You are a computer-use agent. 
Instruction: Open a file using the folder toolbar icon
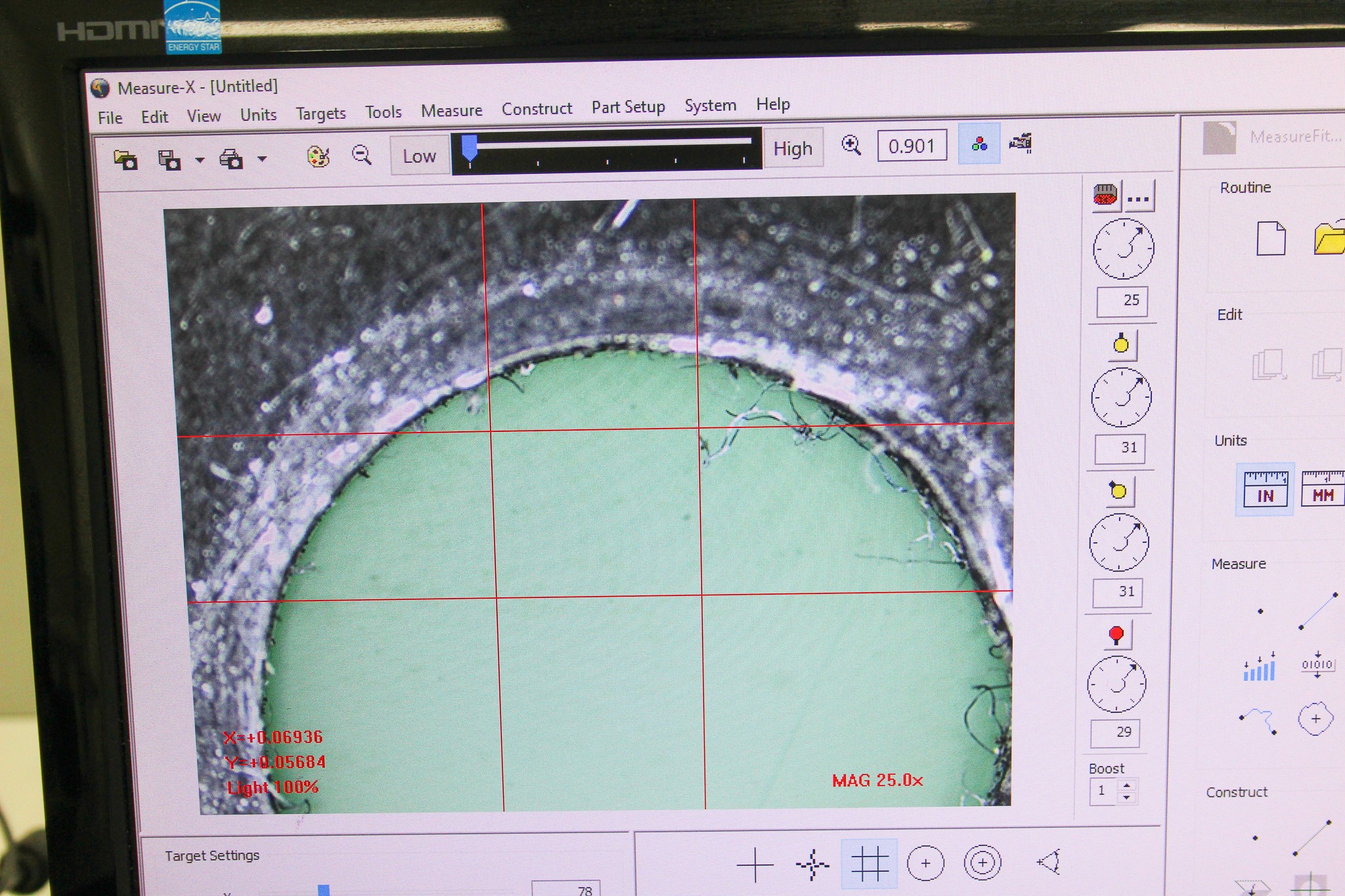click(x=125, y=160)
